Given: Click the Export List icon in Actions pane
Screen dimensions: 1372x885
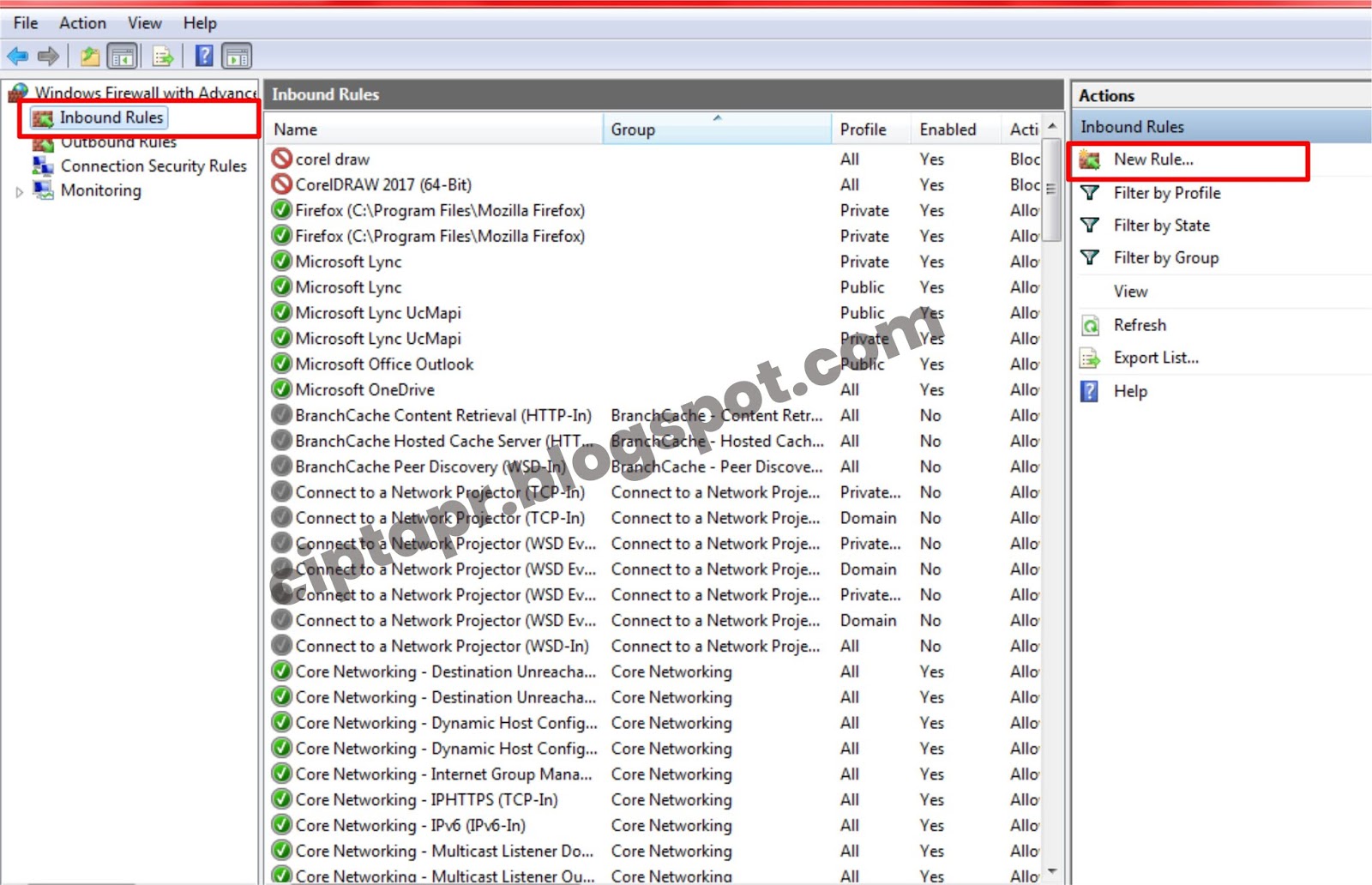Looking at the screenshot, I should pyautogui.click(x=1090, y=358).
